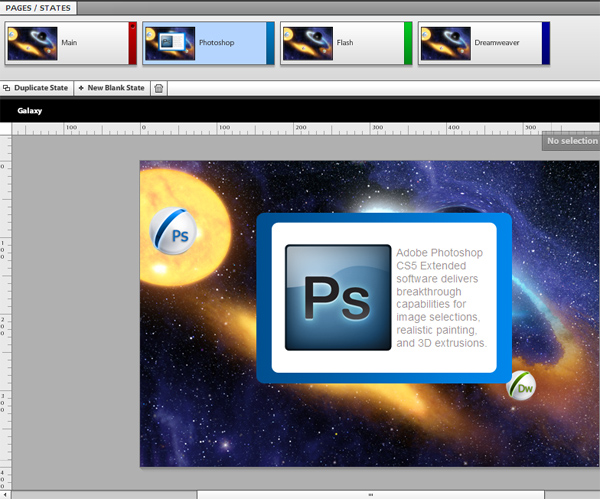Image resolution: width=600 pixels, height=499 pixels.
Task: Click the Duplicate State button
Action: tap(36, 88)
